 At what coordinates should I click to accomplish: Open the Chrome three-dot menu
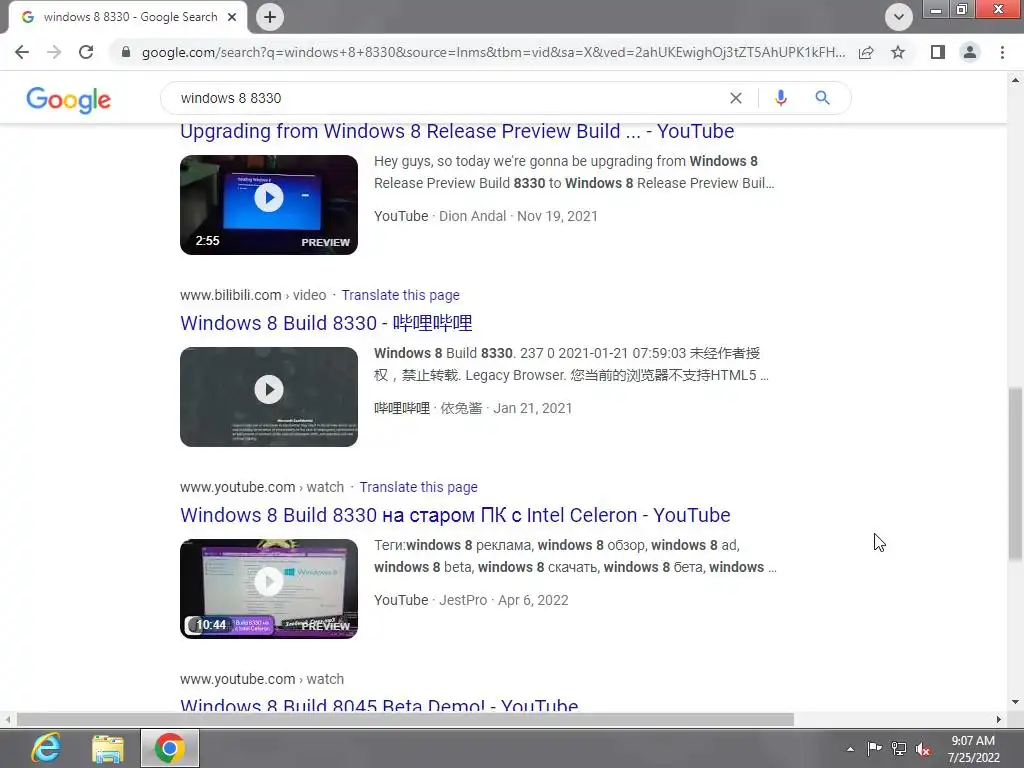1002,52
